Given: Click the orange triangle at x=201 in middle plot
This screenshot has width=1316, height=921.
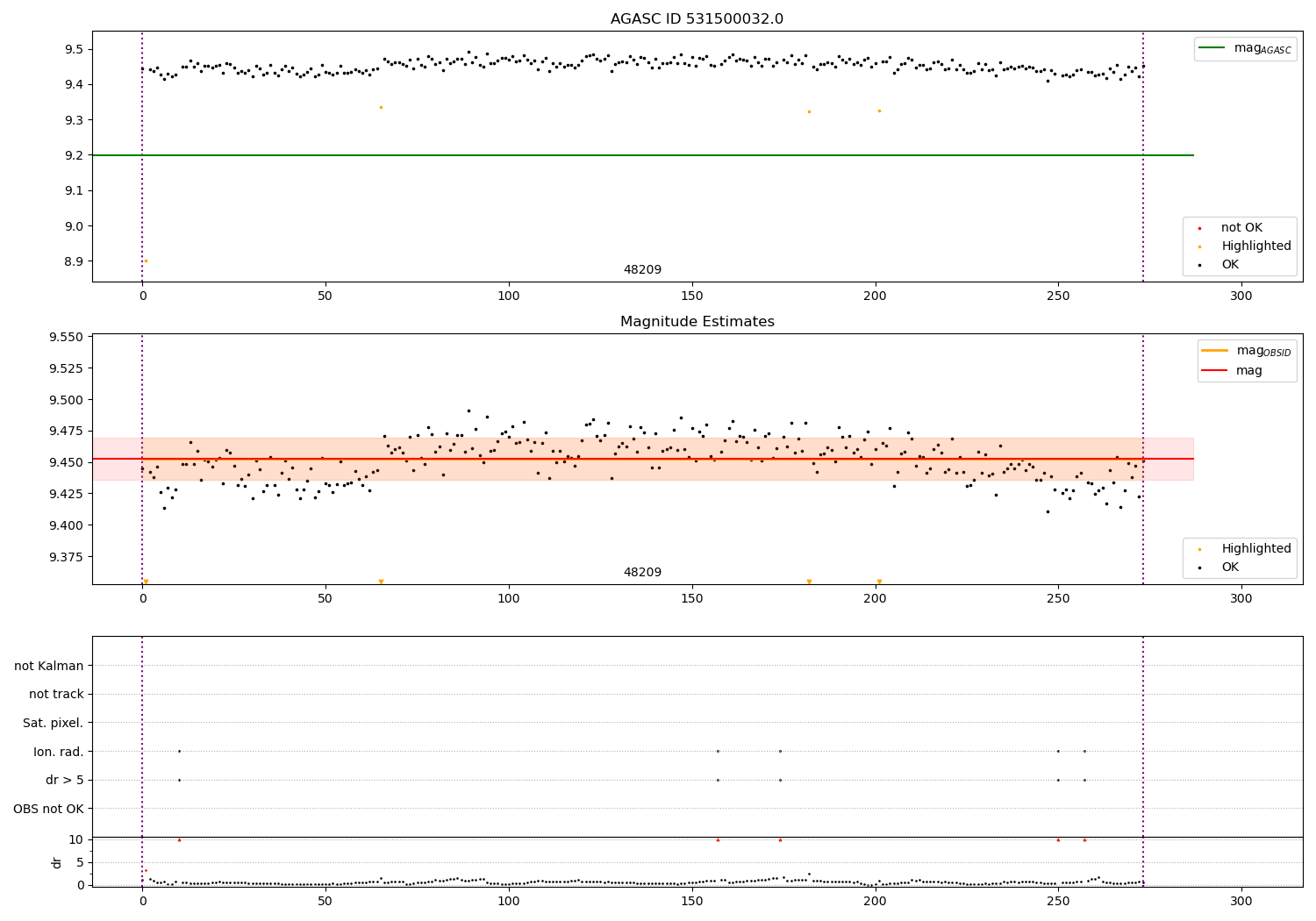Looking at the screenshot, I should [879, 582].
